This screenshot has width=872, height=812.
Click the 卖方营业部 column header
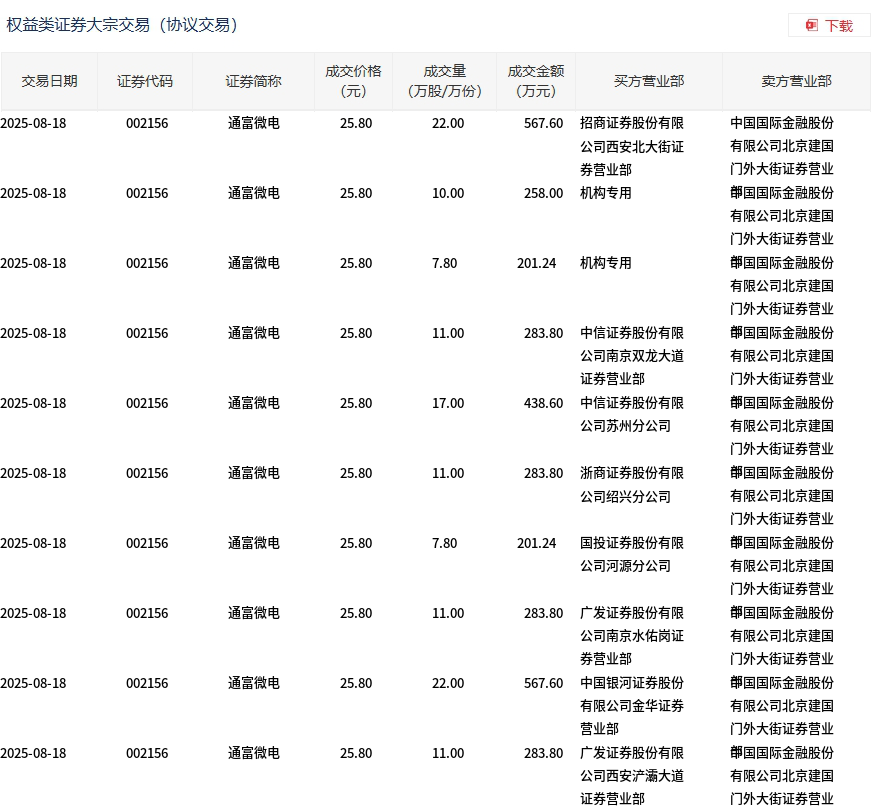[796, 81]
